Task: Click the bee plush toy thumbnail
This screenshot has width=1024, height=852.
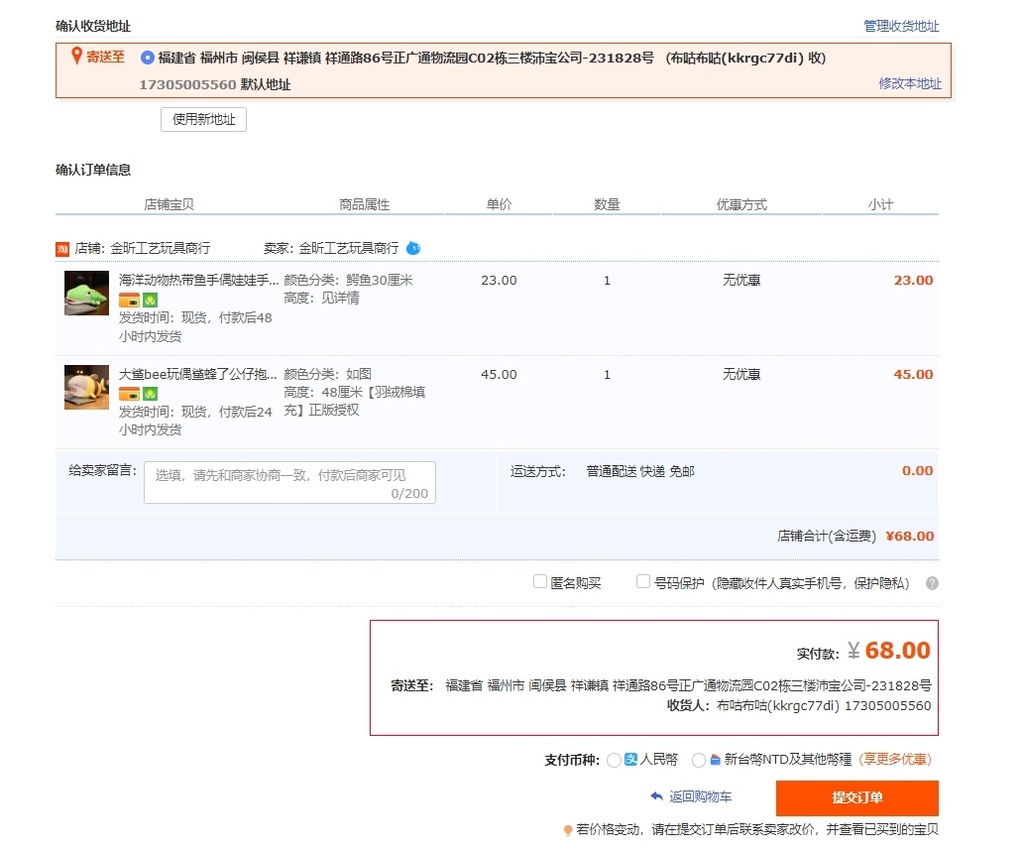Action: (86, 387)
